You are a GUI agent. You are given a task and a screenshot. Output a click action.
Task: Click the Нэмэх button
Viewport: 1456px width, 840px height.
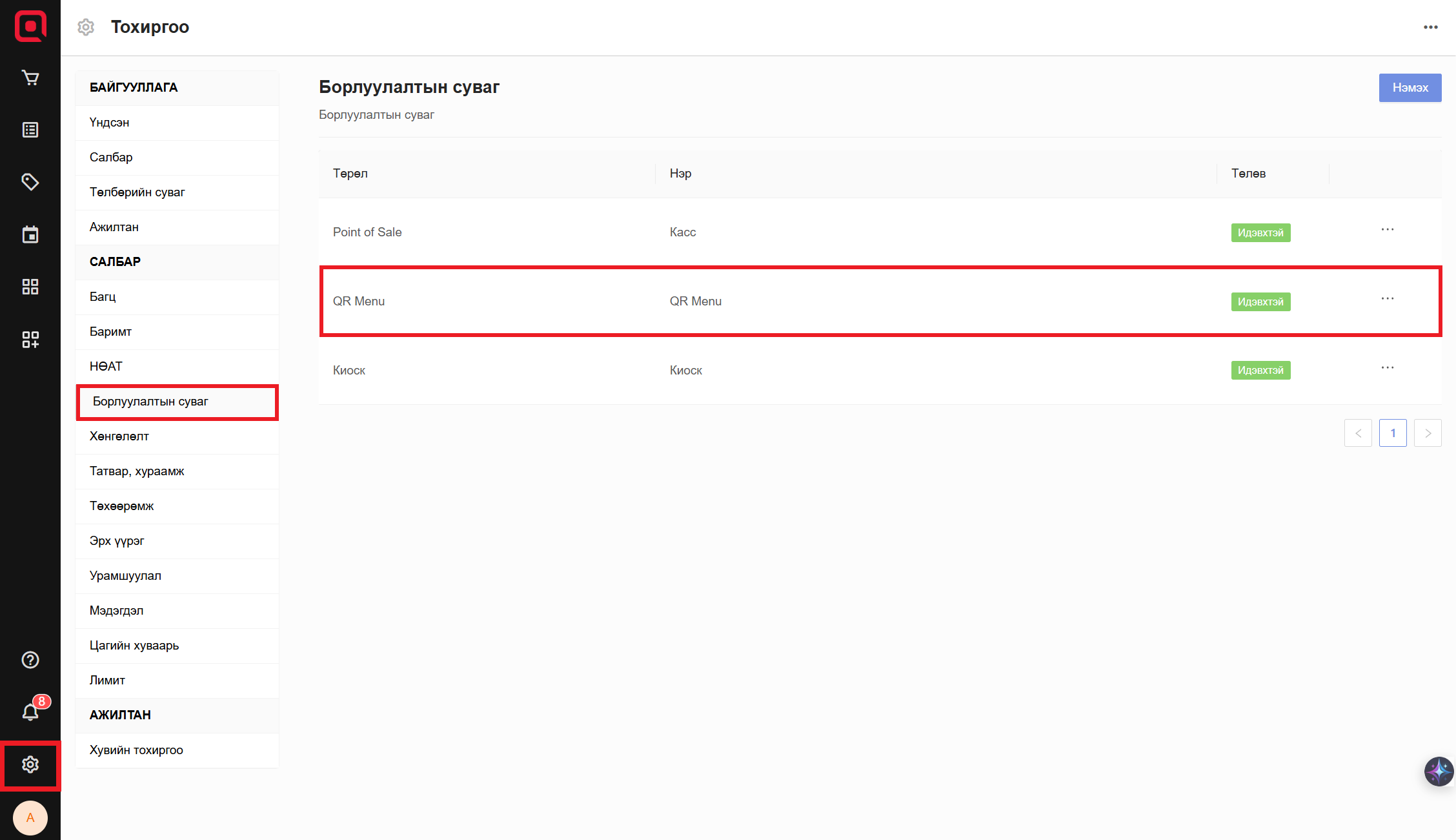pos(1410,88)
